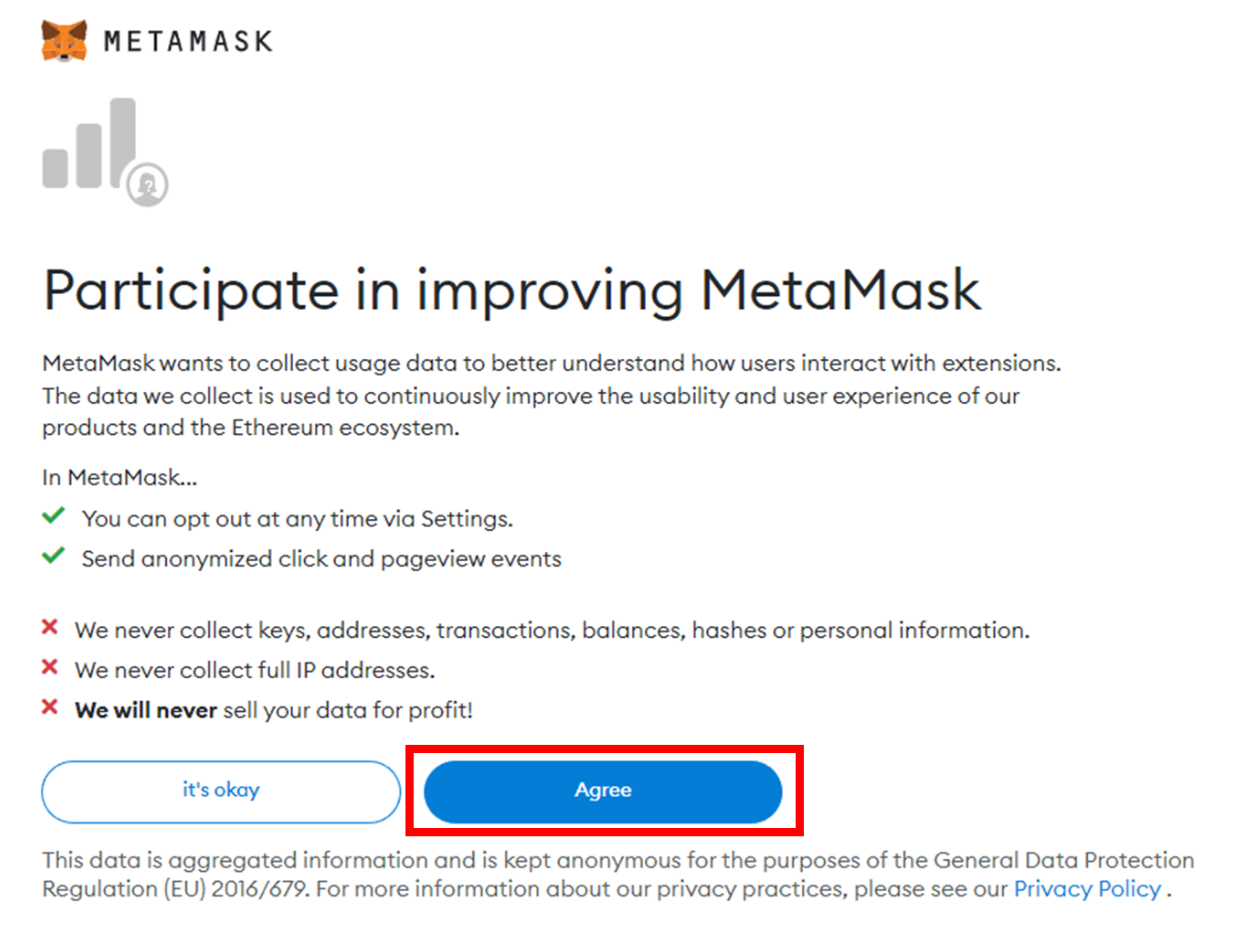Click the usage data description paragraph
The image size is (1255, 931).
[x=551, y=396]
